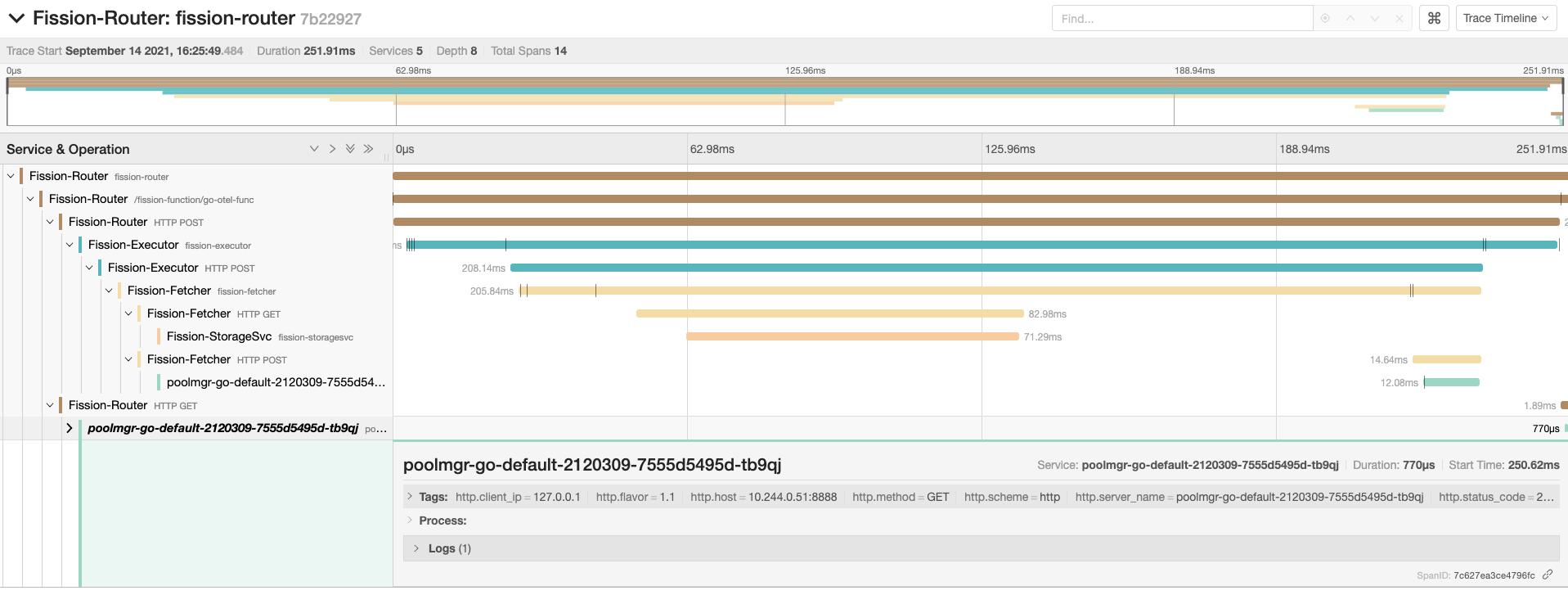
Task: Copy span deep link icon beside SpanID
Action: coord(1548,575)
